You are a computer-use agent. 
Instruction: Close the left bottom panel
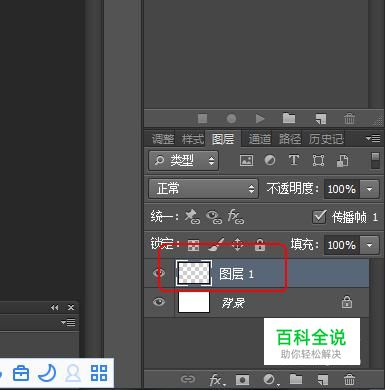[x=71, y=307]
